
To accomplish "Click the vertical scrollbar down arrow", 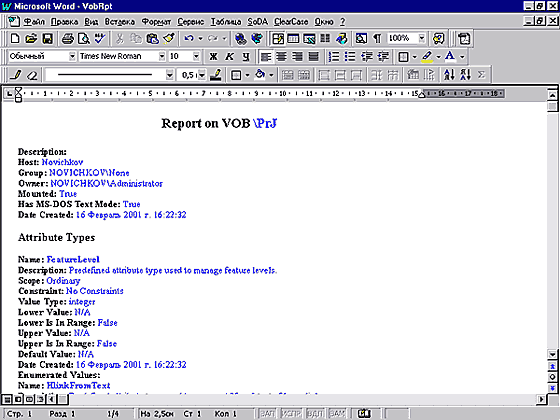I will [x=552, y=354].
